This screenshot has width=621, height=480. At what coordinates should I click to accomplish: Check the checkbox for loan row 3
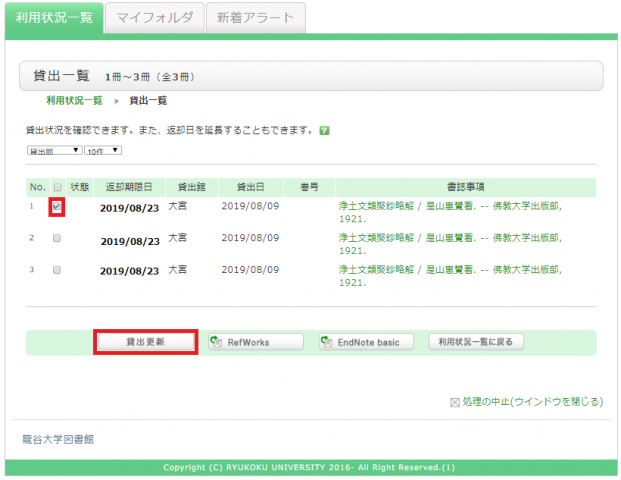pos(57,271)
